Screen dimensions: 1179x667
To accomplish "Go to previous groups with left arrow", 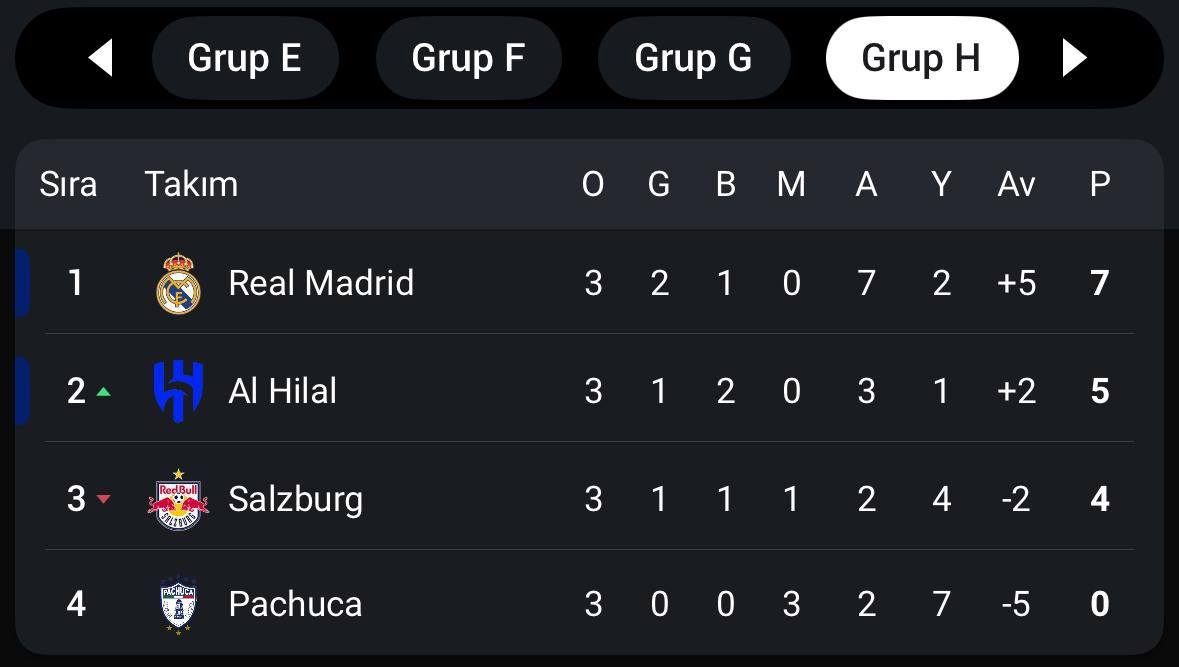I will pyautogui.click(x=101, y=58).
